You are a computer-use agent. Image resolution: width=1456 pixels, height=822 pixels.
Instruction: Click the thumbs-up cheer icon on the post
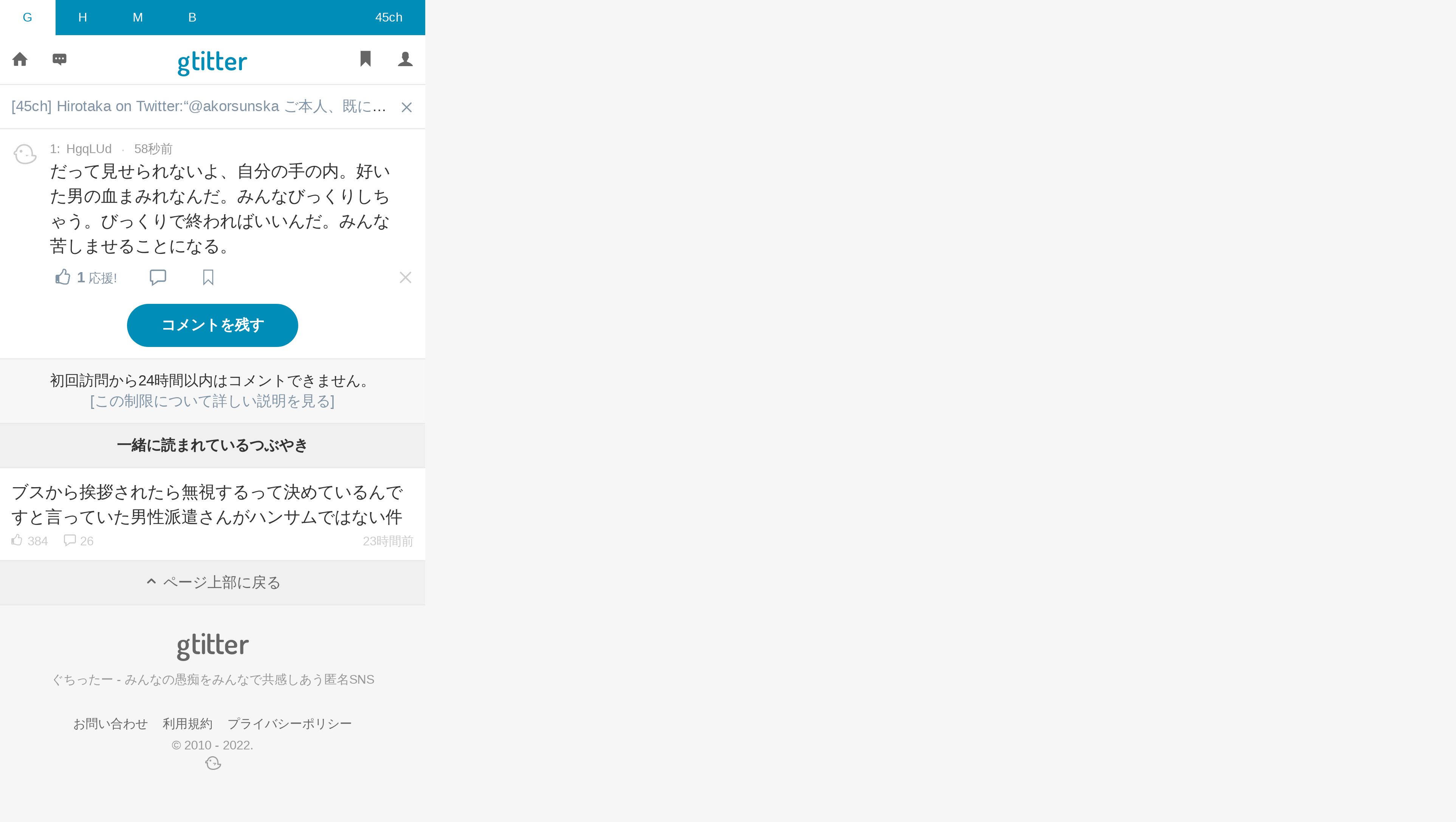pos(63,277)
